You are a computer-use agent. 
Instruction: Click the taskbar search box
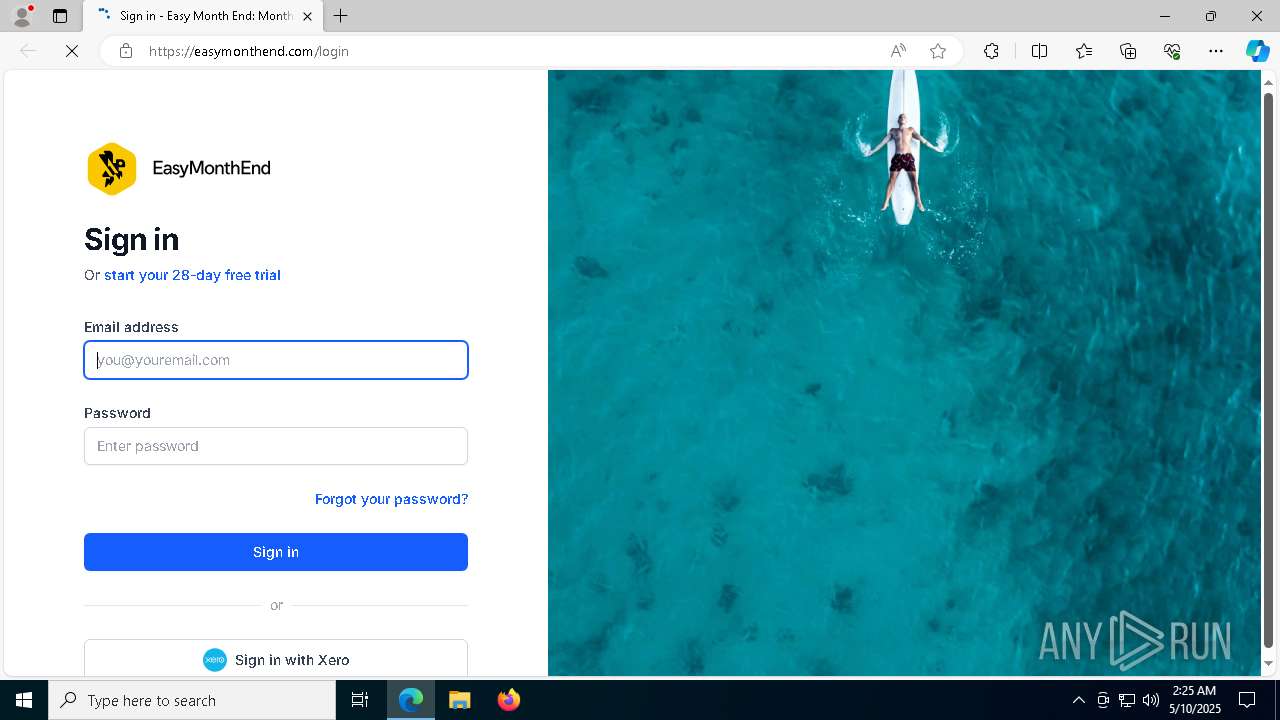tap(192, 700)
